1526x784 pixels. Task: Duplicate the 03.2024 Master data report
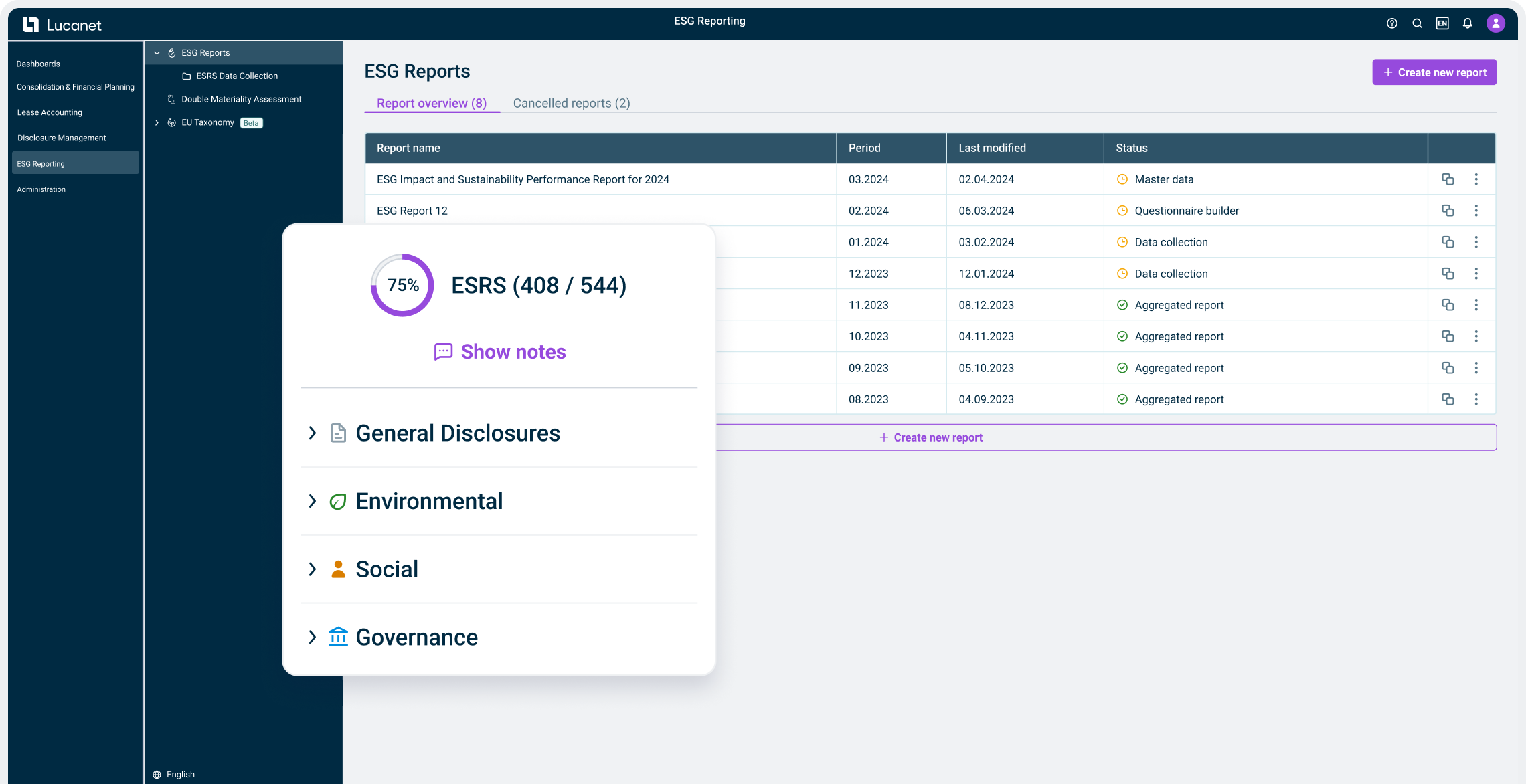click(x=1448, y=179)
